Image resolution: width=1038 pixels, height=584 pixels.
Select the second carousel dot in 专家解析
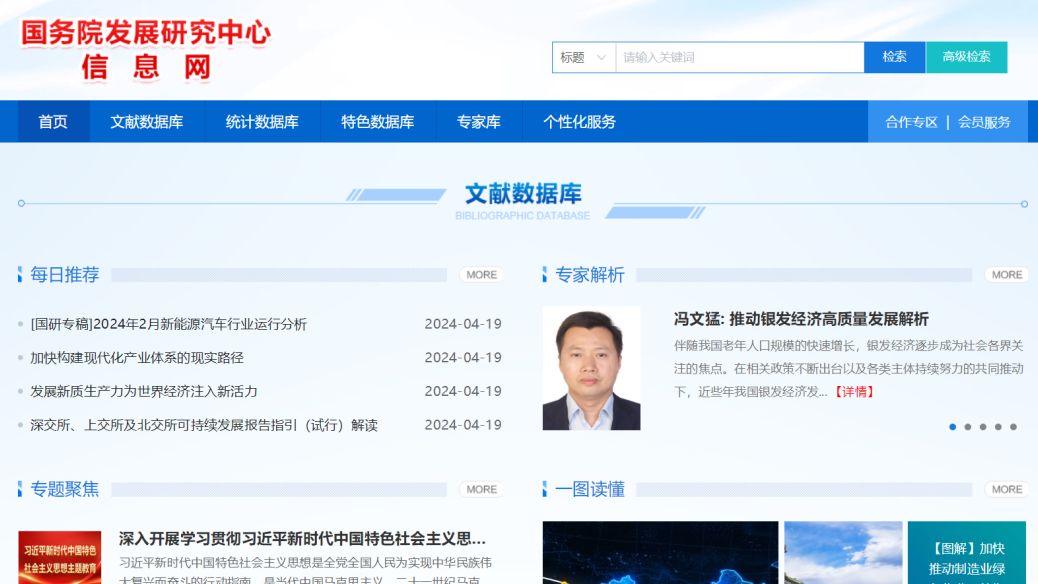click(x=967, y=427)
